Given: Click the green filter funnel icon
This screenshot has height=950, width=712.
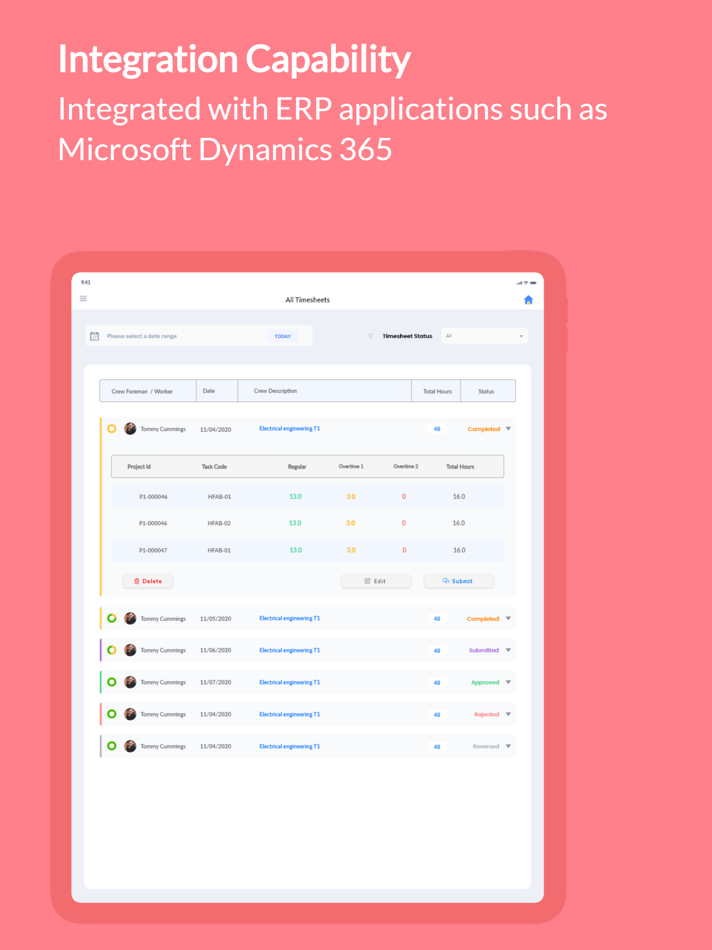Looking at the screenshot, I should (370, 336).
